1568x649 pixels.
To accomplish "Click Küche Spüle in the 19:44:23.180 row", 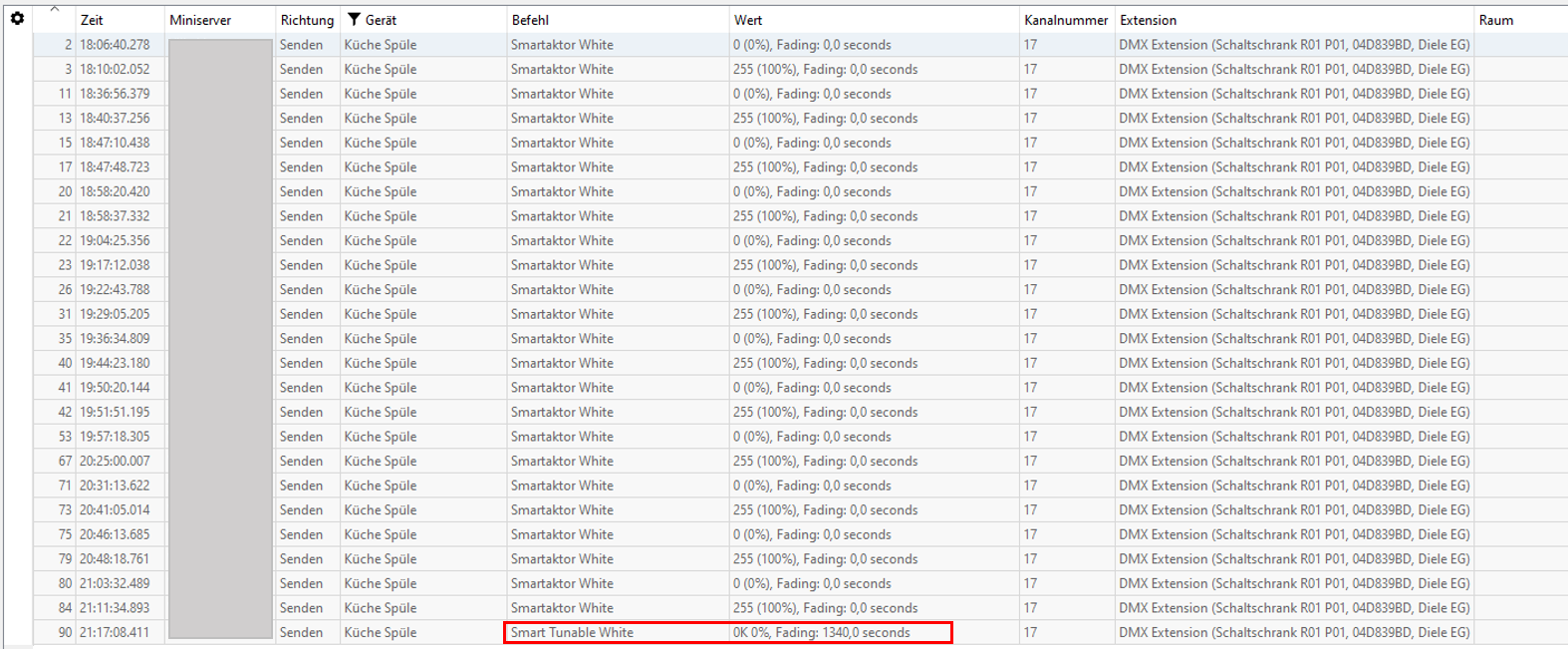I will pyautogui.click(x=381, y=363).
